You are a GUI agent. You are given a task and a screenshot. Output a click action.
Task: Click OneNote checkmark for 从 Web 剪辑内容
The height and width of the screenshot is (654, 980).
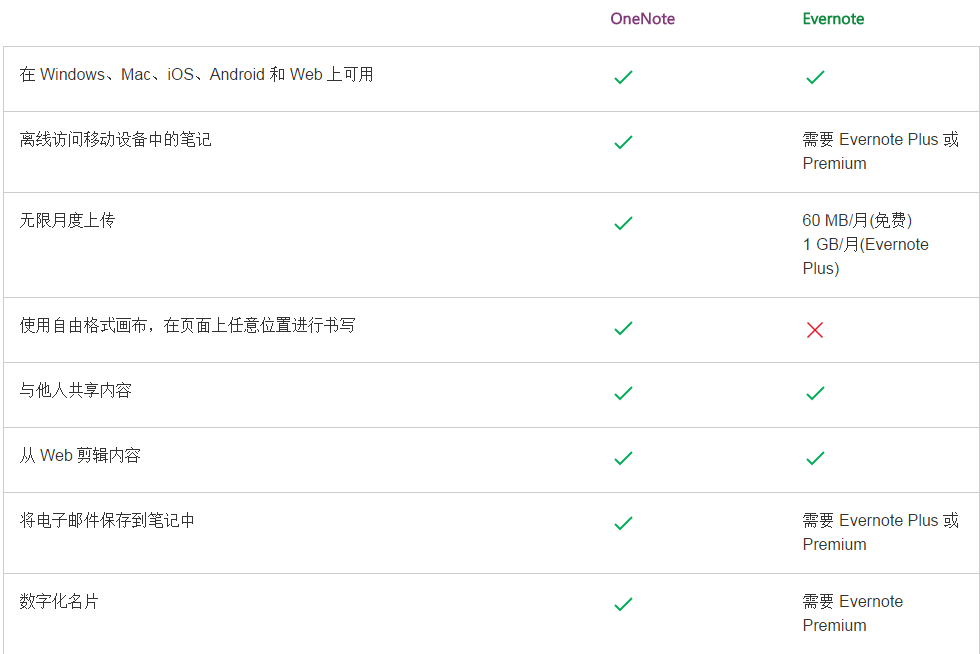click(623, 458)
